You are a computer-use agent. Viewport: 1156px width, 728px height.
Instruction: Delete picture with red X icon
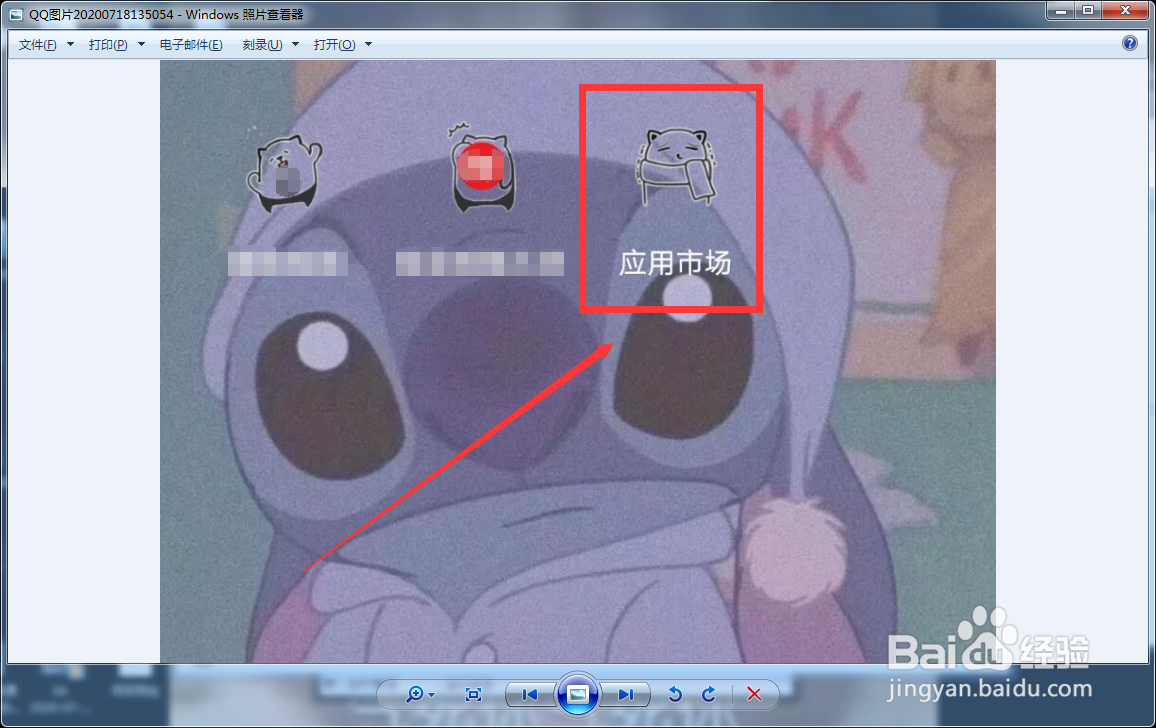[754, 695]
